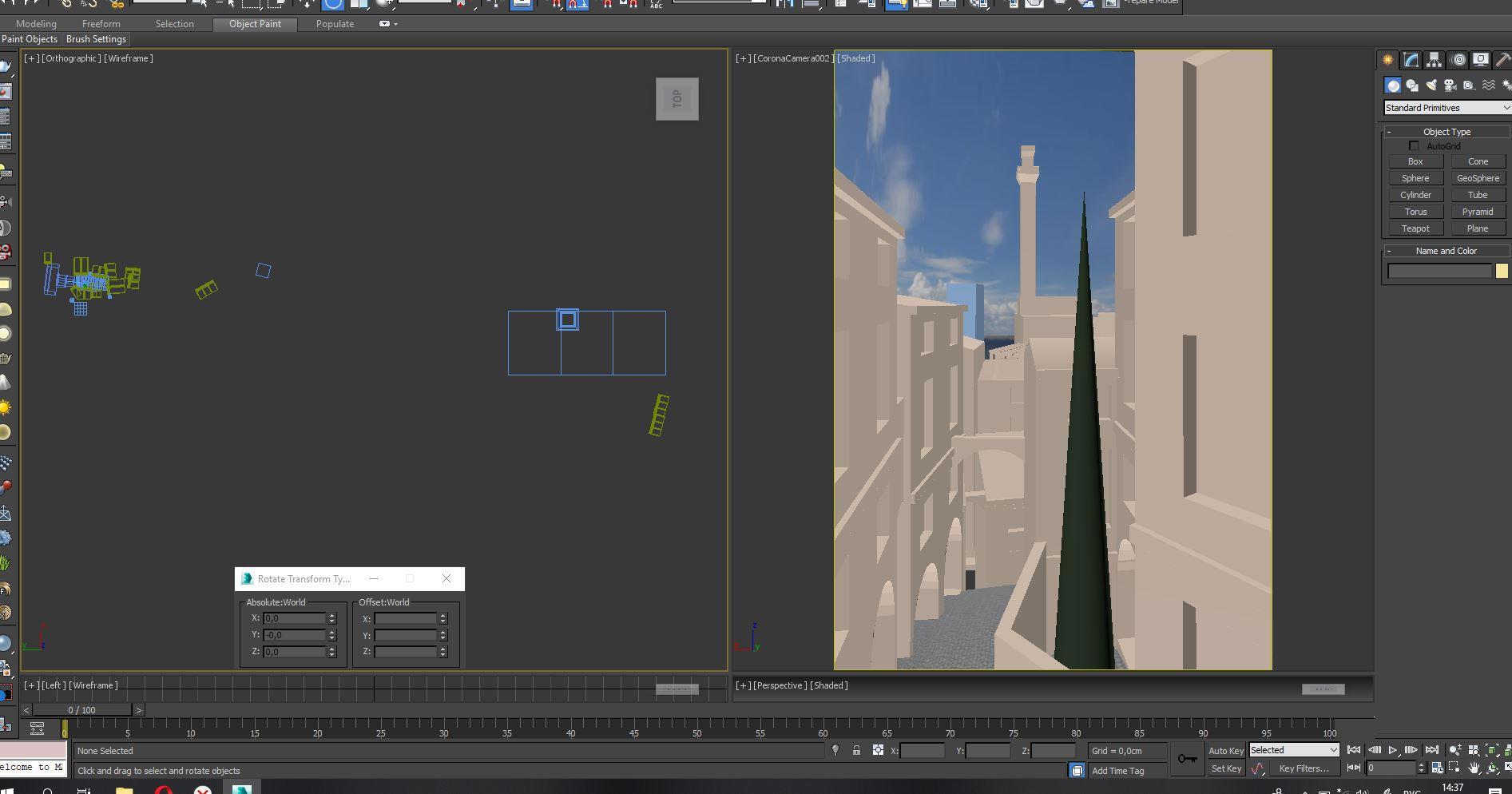Open the Standard Primitives dropdown
Screen dimensions: 1512x794
coord(1447,108)
